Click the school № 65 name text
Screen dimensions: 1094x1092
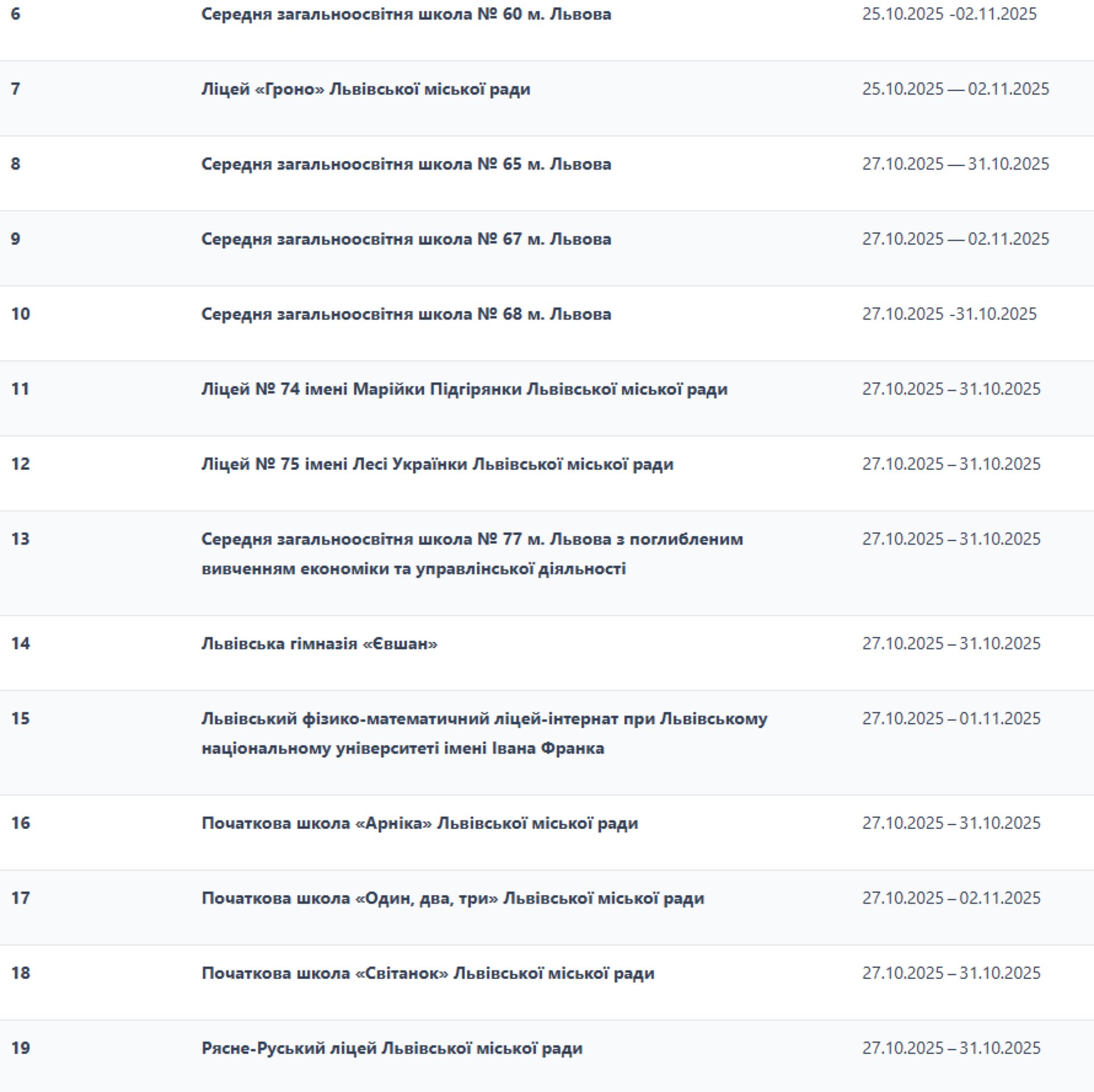coord(406,164)
